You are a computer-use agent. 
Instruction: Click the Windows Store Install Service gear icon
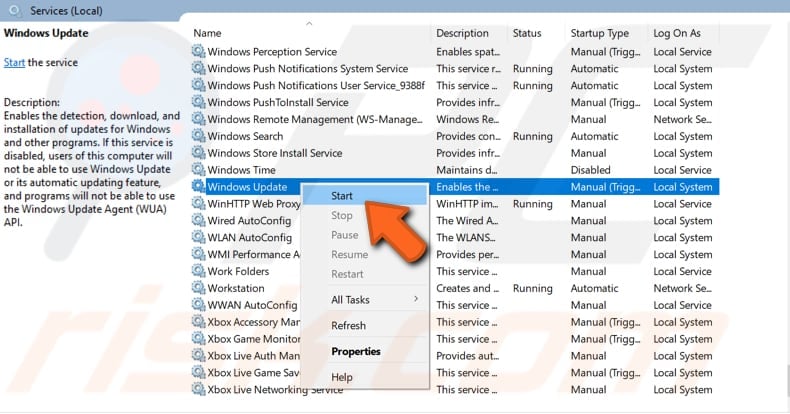coord(199,153)
